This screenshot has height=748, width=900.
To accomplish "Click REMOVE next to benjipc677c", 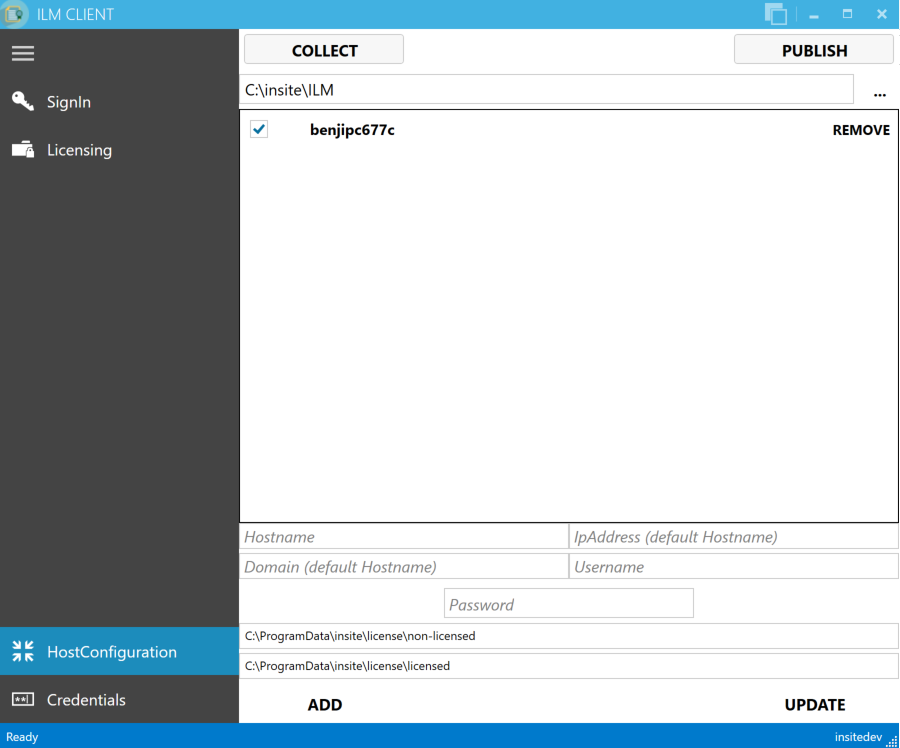I will point(860,129).
